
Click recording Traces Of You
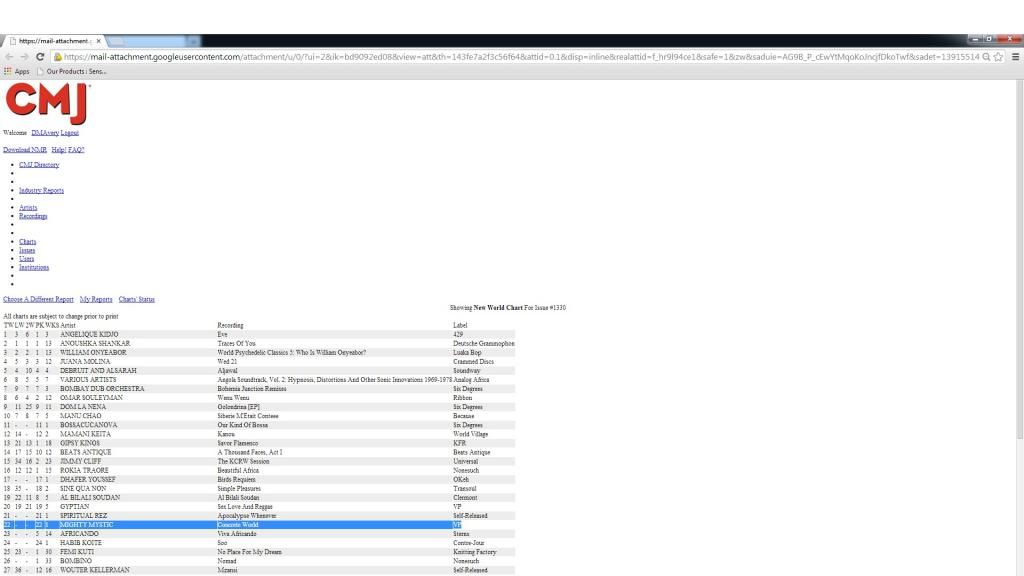pyautogui.click(x=236, y=344)
